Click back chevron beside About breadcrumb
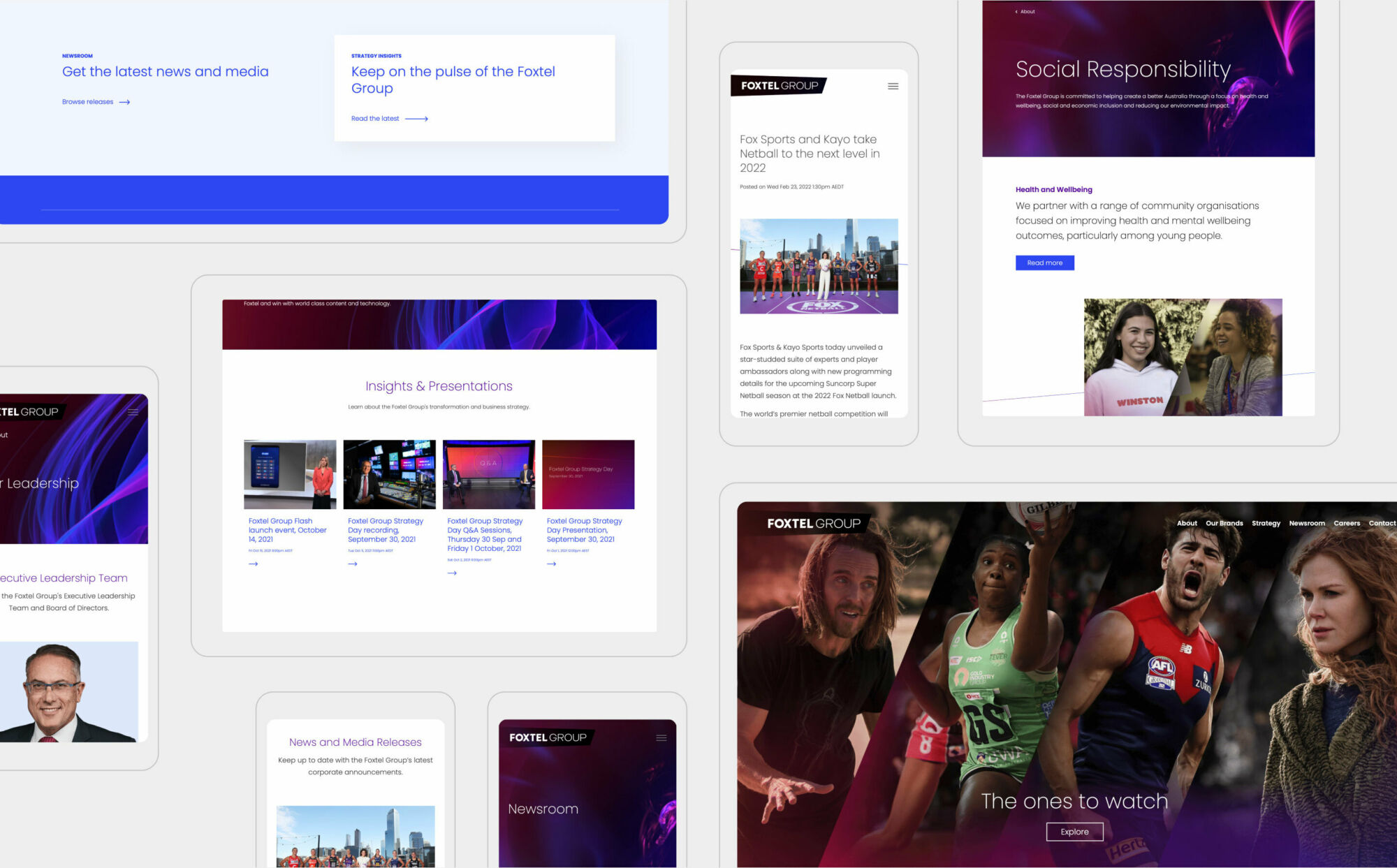 (x=1016, y=12)
